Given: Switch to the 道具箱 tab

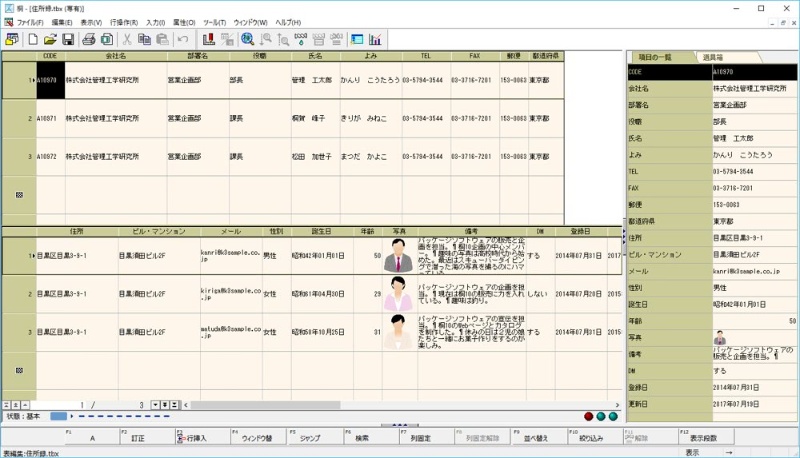Looking at the screenshot, I should point(715,57).
